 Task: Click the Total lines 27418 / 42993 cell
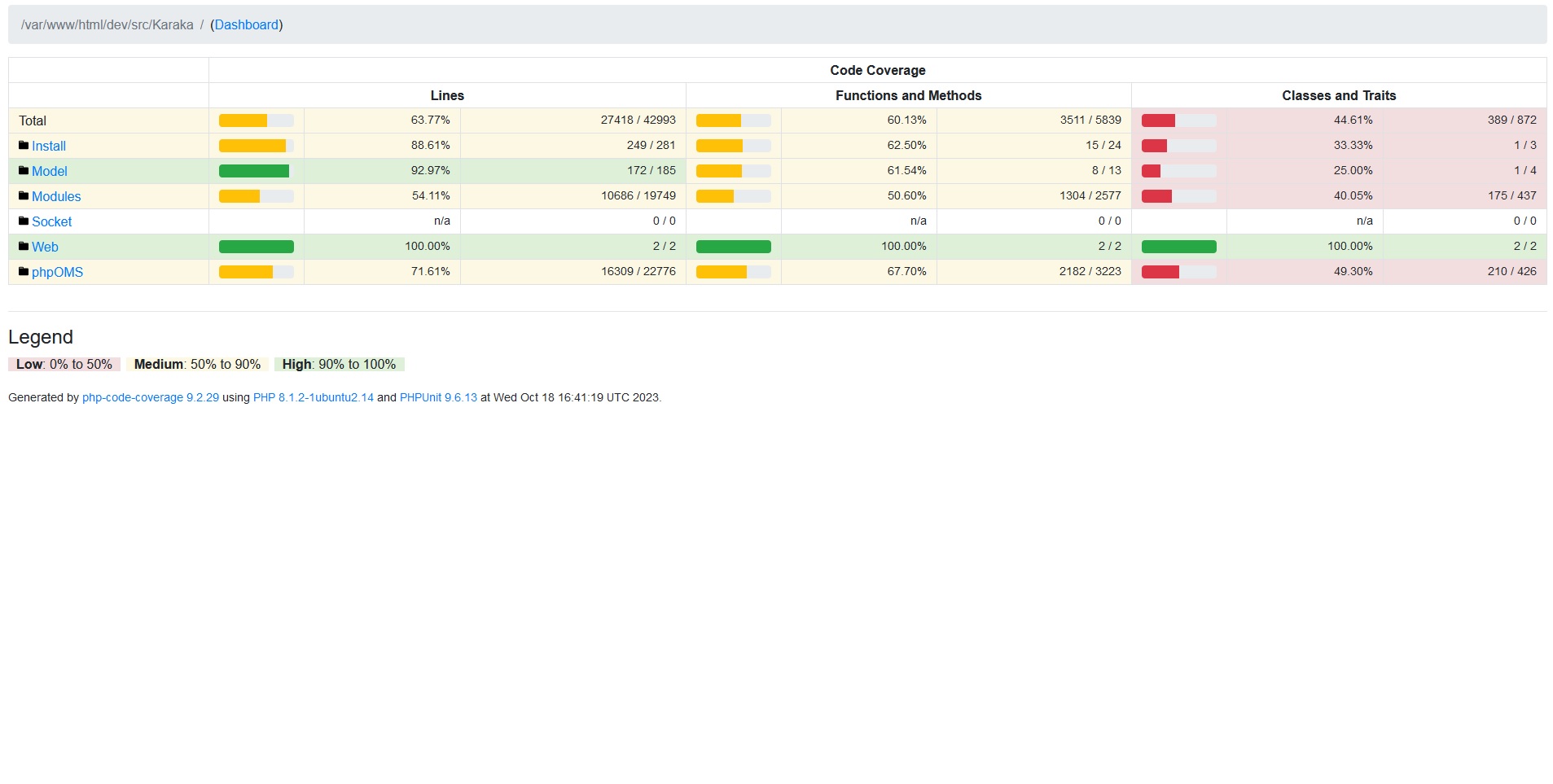click(x=638, y=120)
